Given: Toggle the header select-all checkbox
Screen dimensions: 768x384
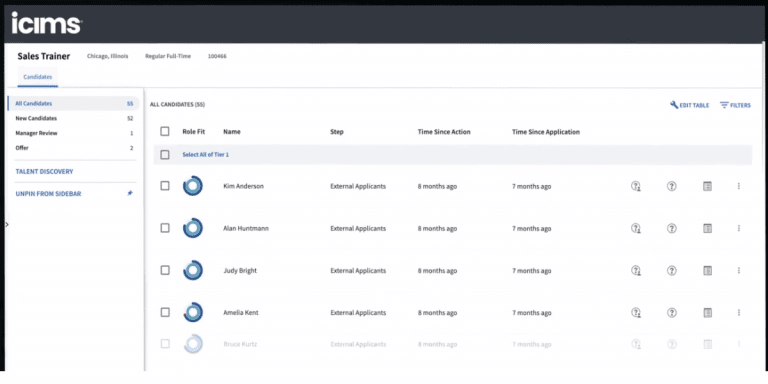Looking at the screenshot, I should click(165, 131).
